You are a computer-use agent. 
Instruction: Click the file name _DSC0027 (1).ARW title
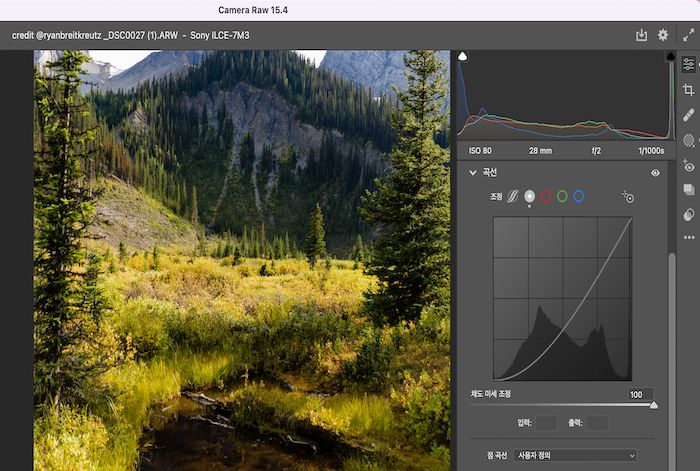coord(140,35)
